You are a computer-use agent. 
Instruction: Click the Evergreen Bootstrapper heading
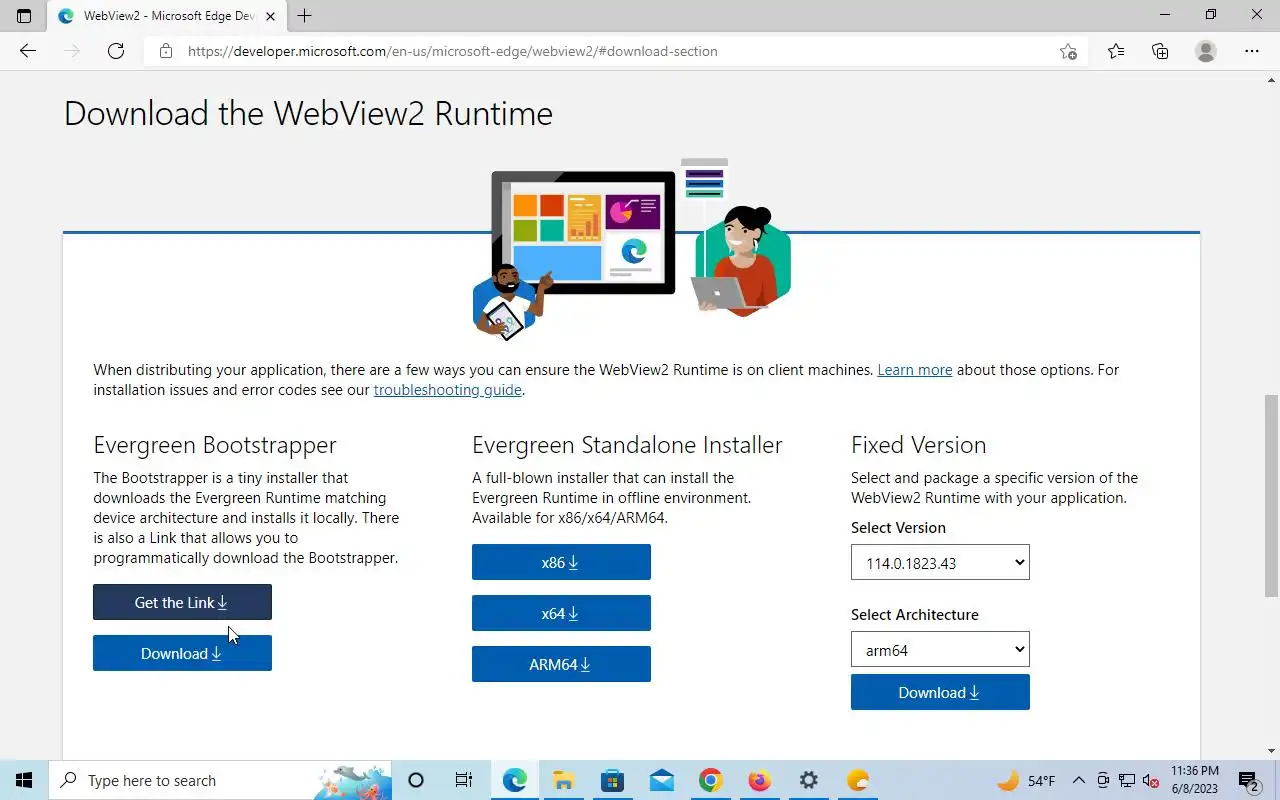(215, 445)
